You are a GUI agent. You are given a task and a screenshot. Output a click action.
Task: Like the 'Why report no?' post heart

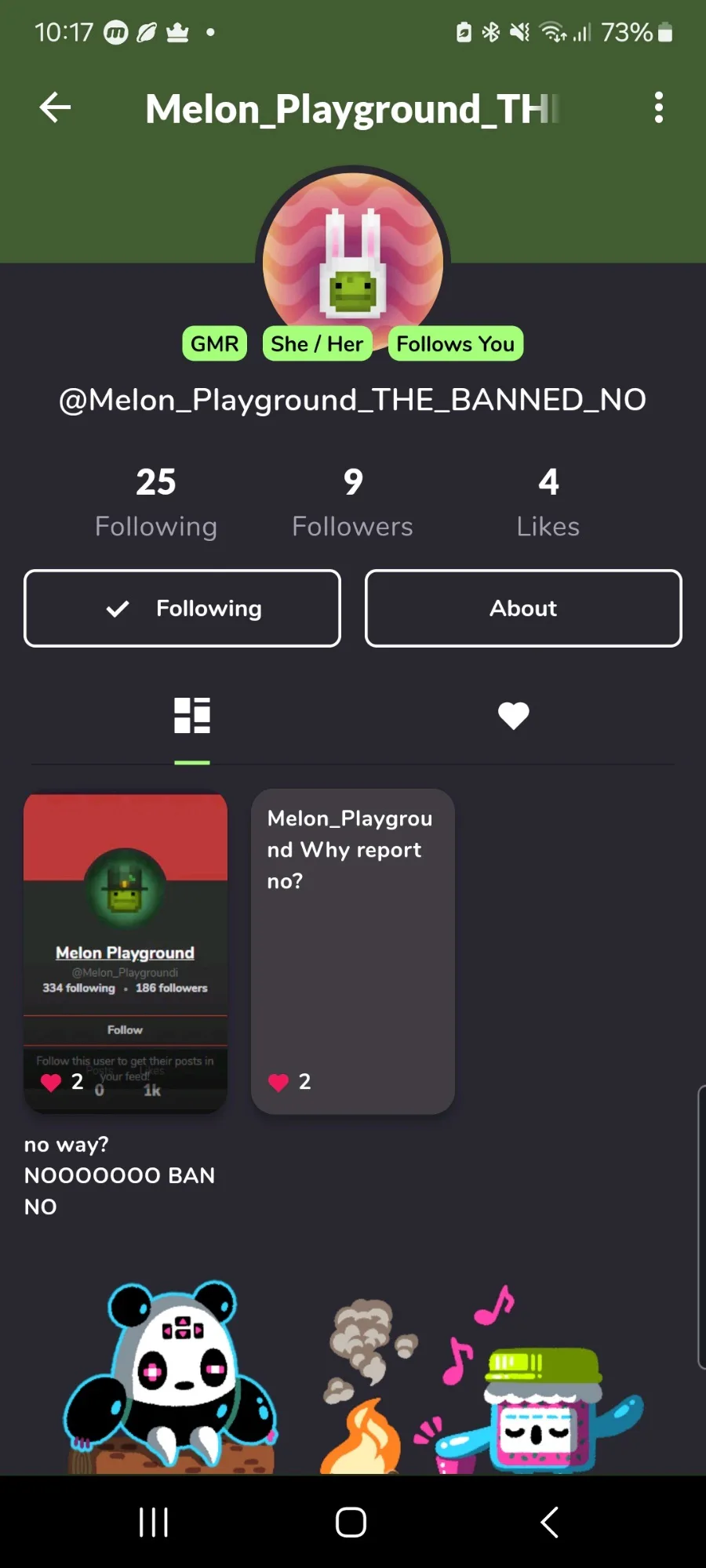point(278,1083)
